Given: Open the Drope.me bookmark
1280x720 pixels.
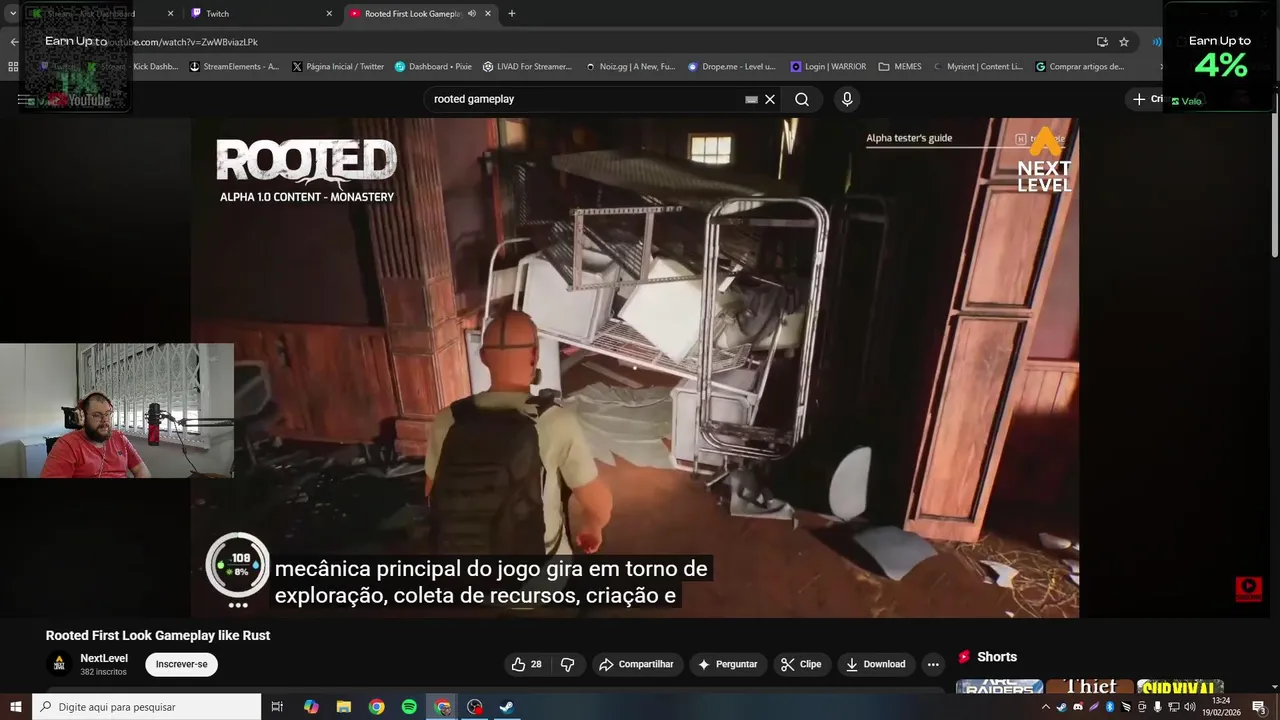Looking at the screenshot, I should [732, 67].
